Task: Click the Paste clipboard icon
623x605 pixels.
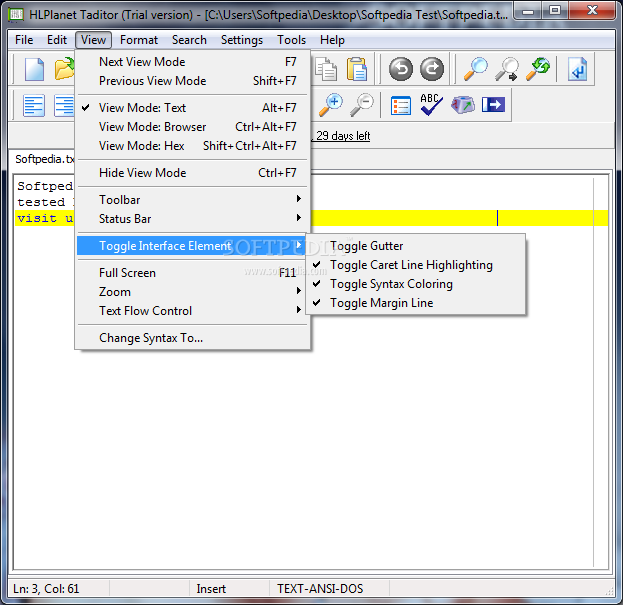Action: (x=356, y=70)
